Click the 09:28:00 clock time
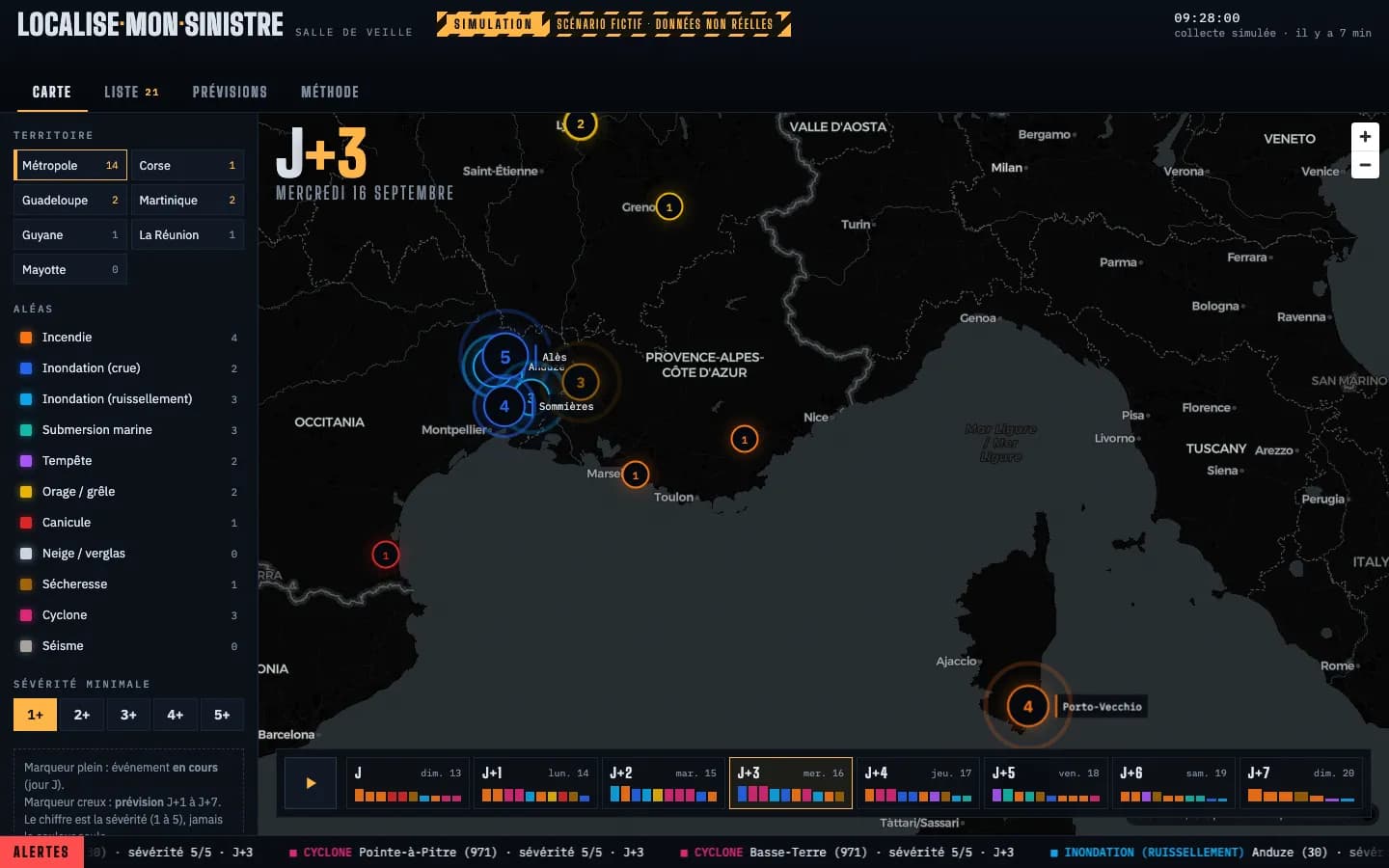 coord(1207,17)
